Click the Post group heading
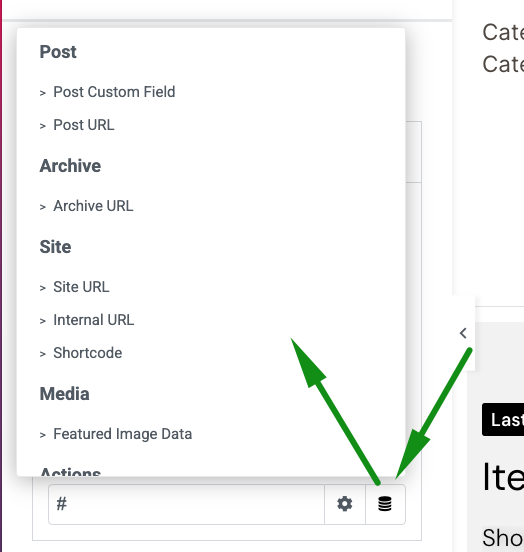 58,52
